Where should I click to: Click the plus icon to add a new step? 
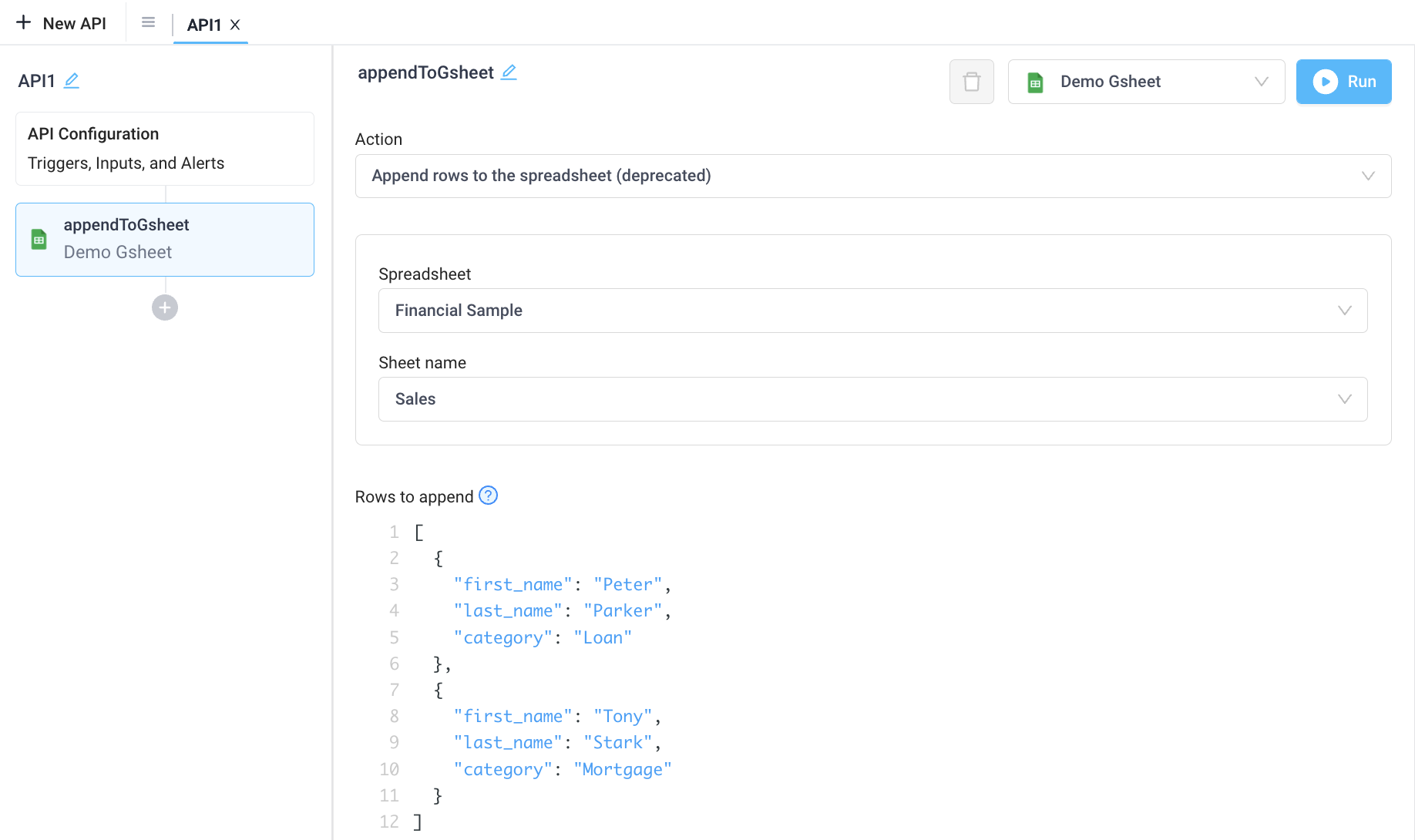164,307
